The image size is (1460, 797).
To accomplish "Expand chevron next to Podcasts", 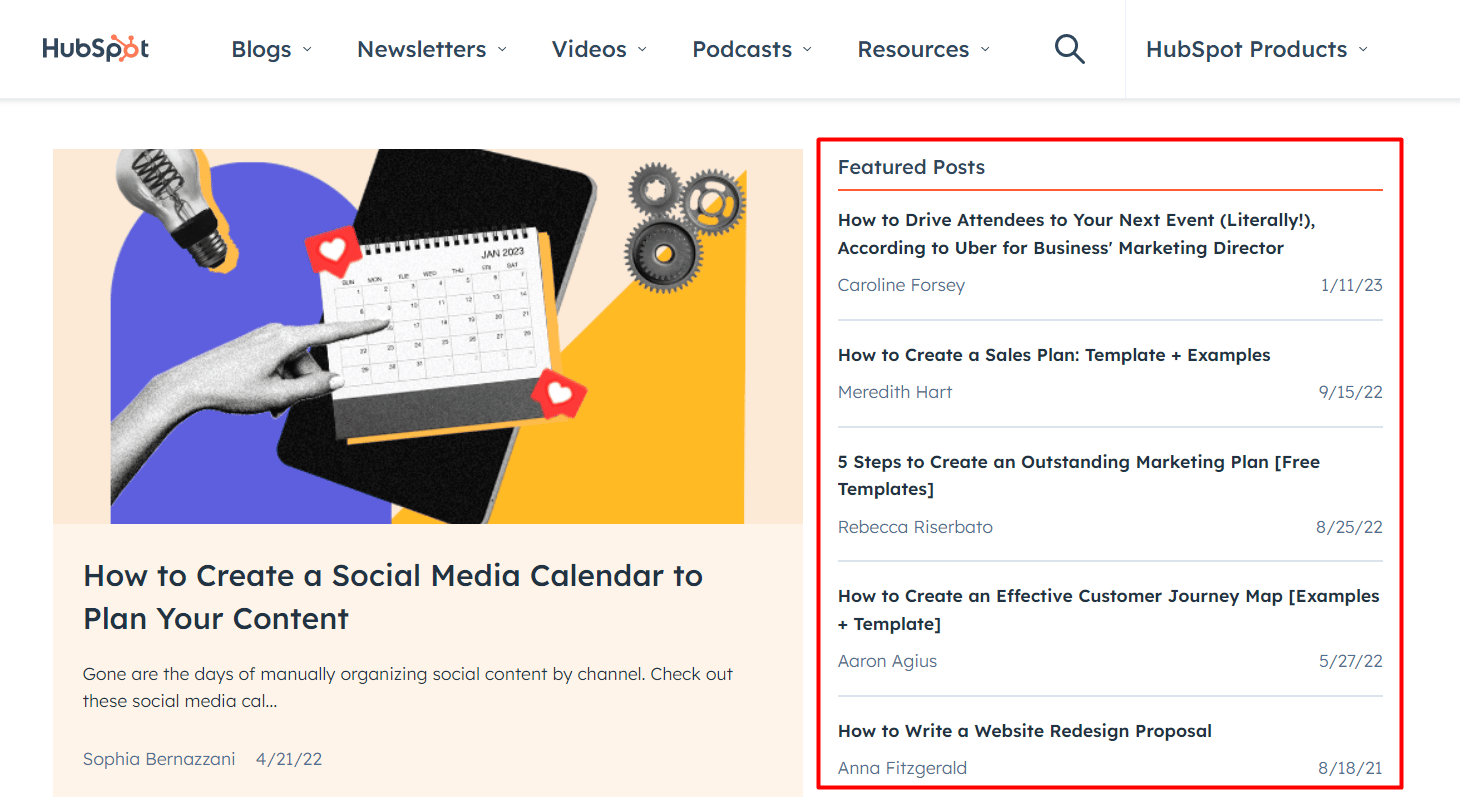I will click(x=807, y=49).
